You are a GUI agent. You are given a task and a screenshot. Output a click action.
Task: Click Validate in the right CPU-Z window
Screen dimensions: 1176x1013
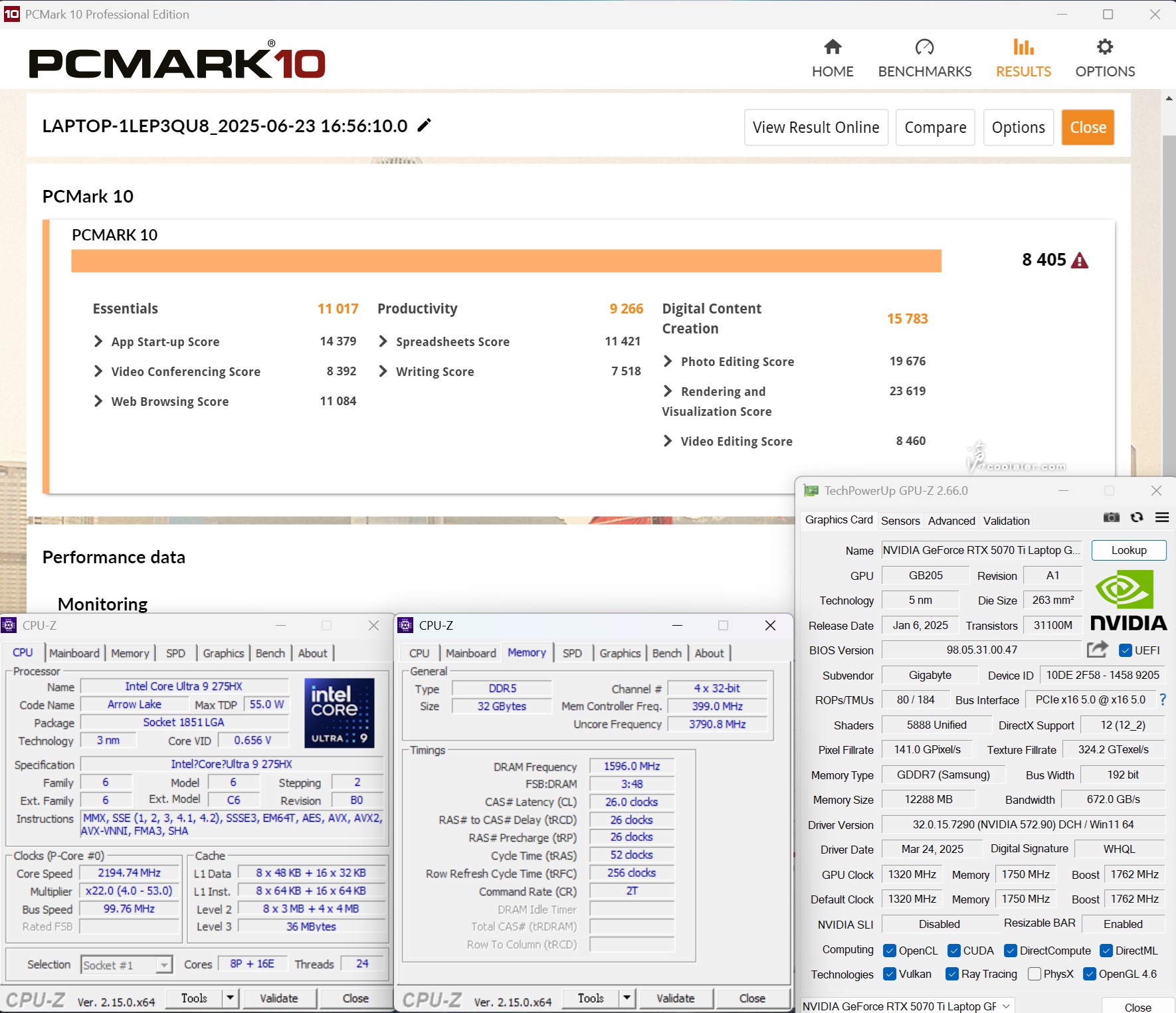[675, 998]
